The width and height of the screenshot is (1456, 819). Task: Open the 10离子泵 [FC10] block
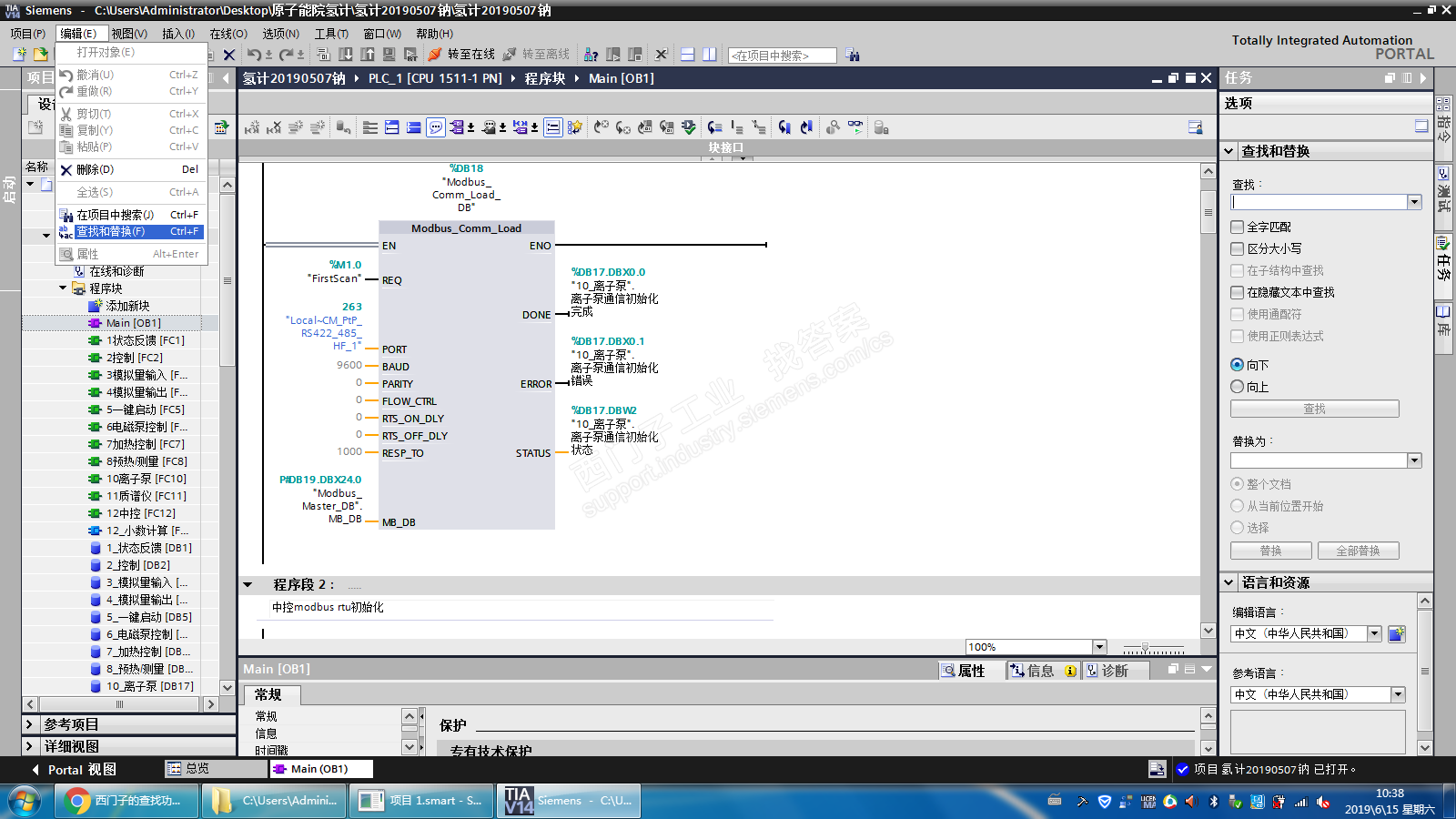[147, 479]
